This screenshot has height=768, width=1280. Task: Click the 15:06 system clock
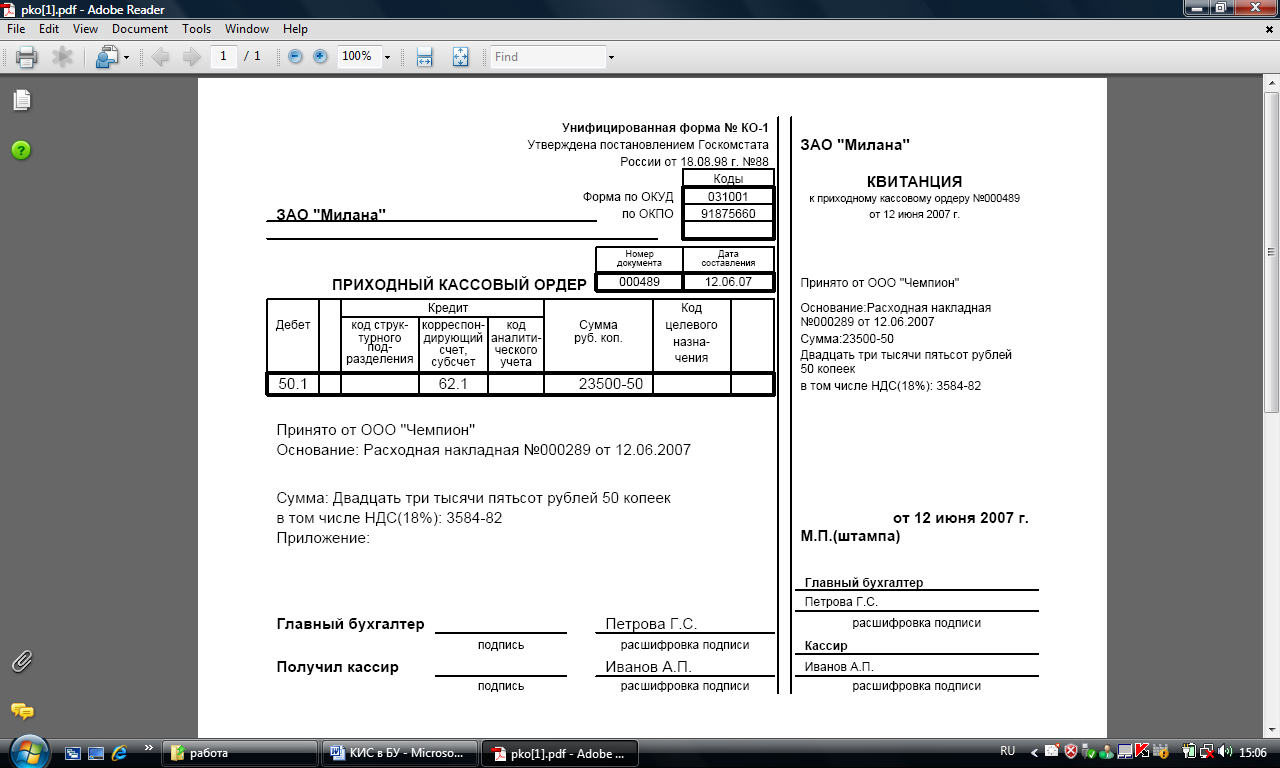[1252, 751]
